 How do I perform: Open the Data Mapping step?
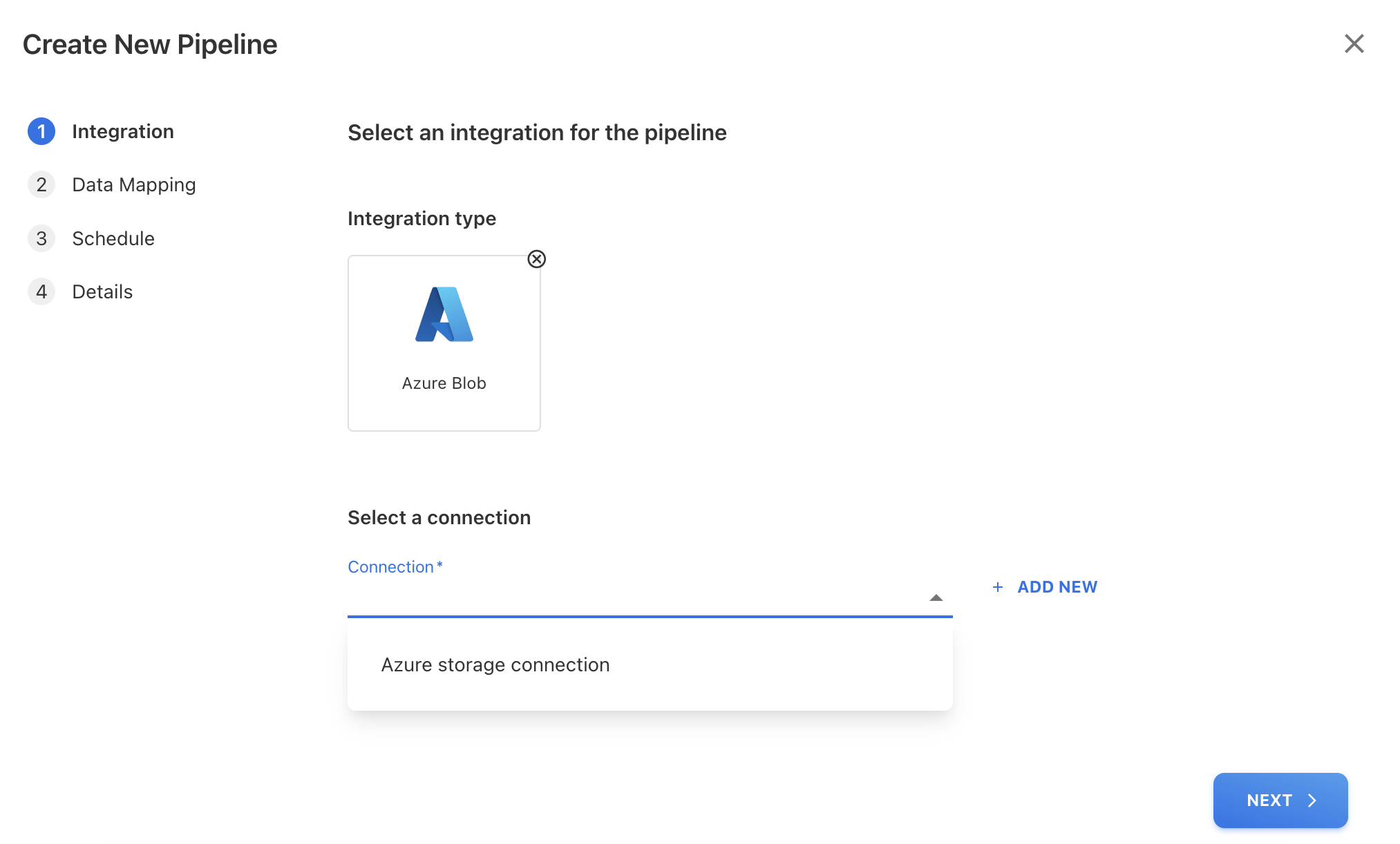pos(134,184)
